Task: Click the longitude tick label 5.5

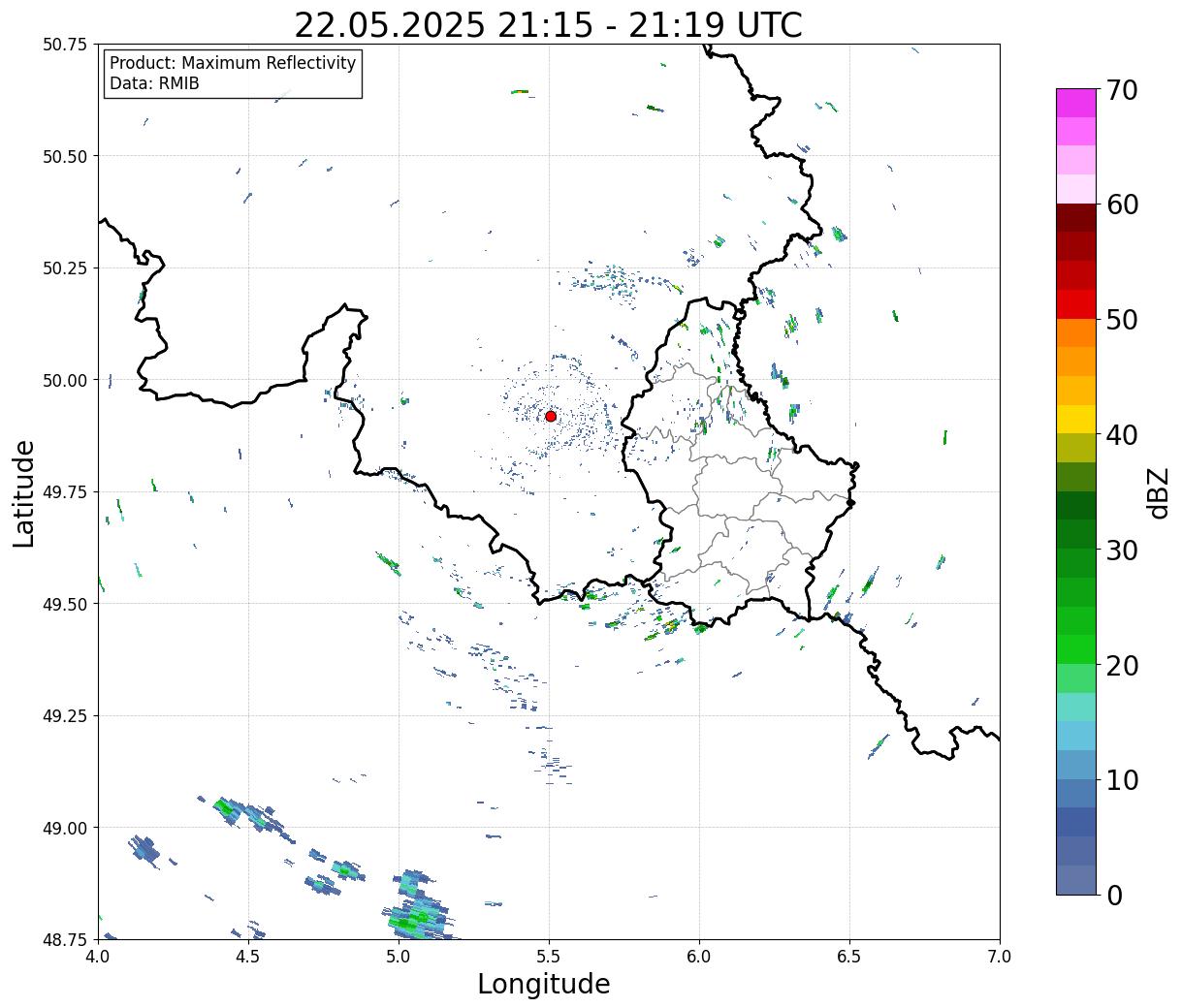Action: 549,957
